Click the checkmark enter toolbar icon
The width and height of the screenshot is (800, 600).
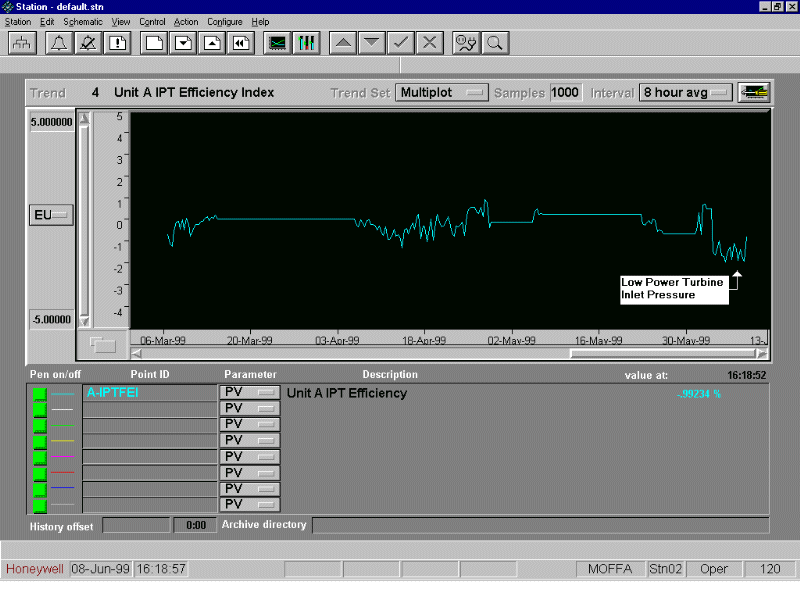(400, 43)
